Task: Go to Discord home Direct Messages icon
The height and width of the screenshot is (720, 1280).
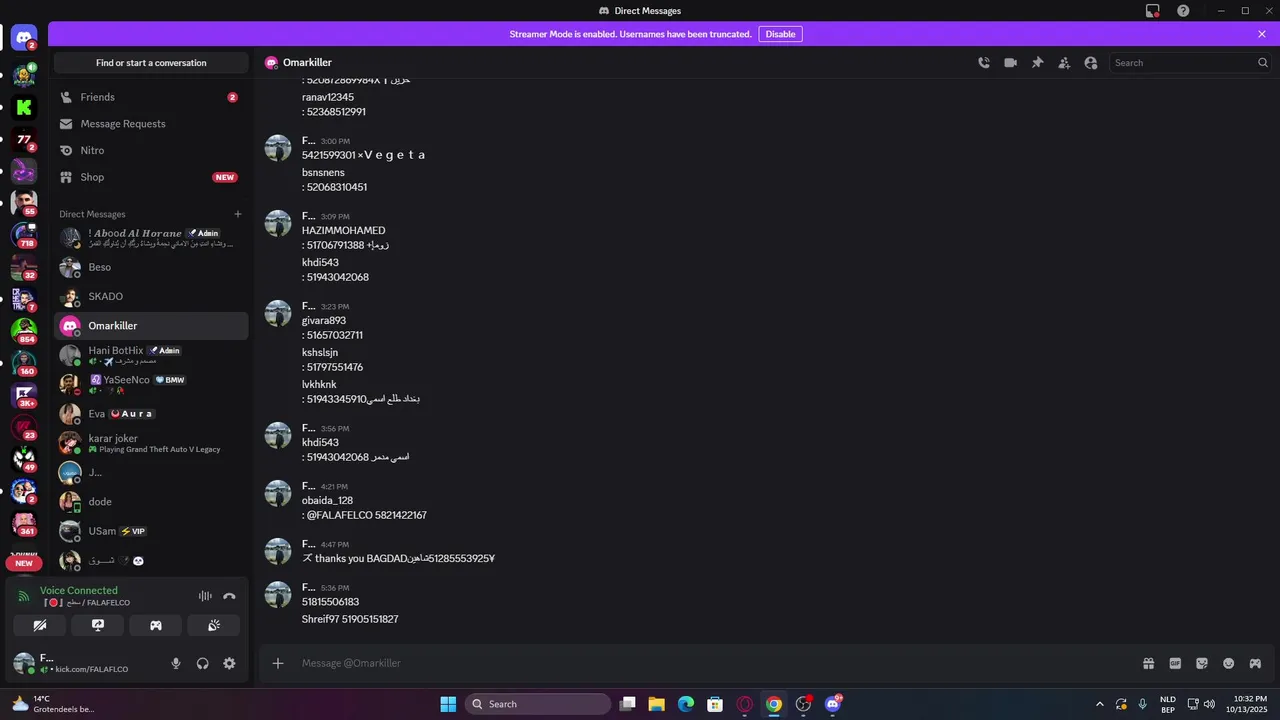Action: tap(24, 39)
